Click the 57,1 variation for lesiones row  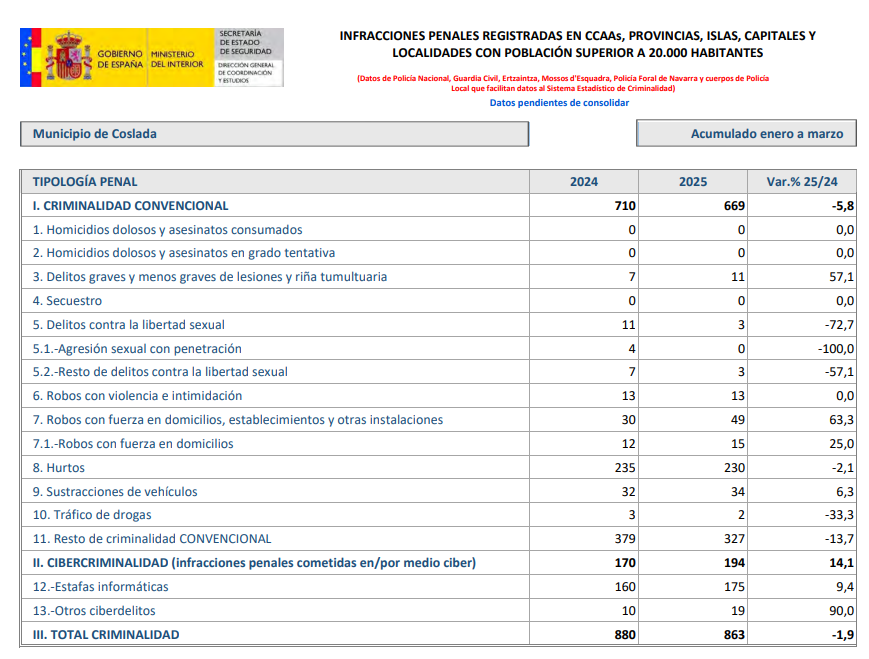(841, 277)
